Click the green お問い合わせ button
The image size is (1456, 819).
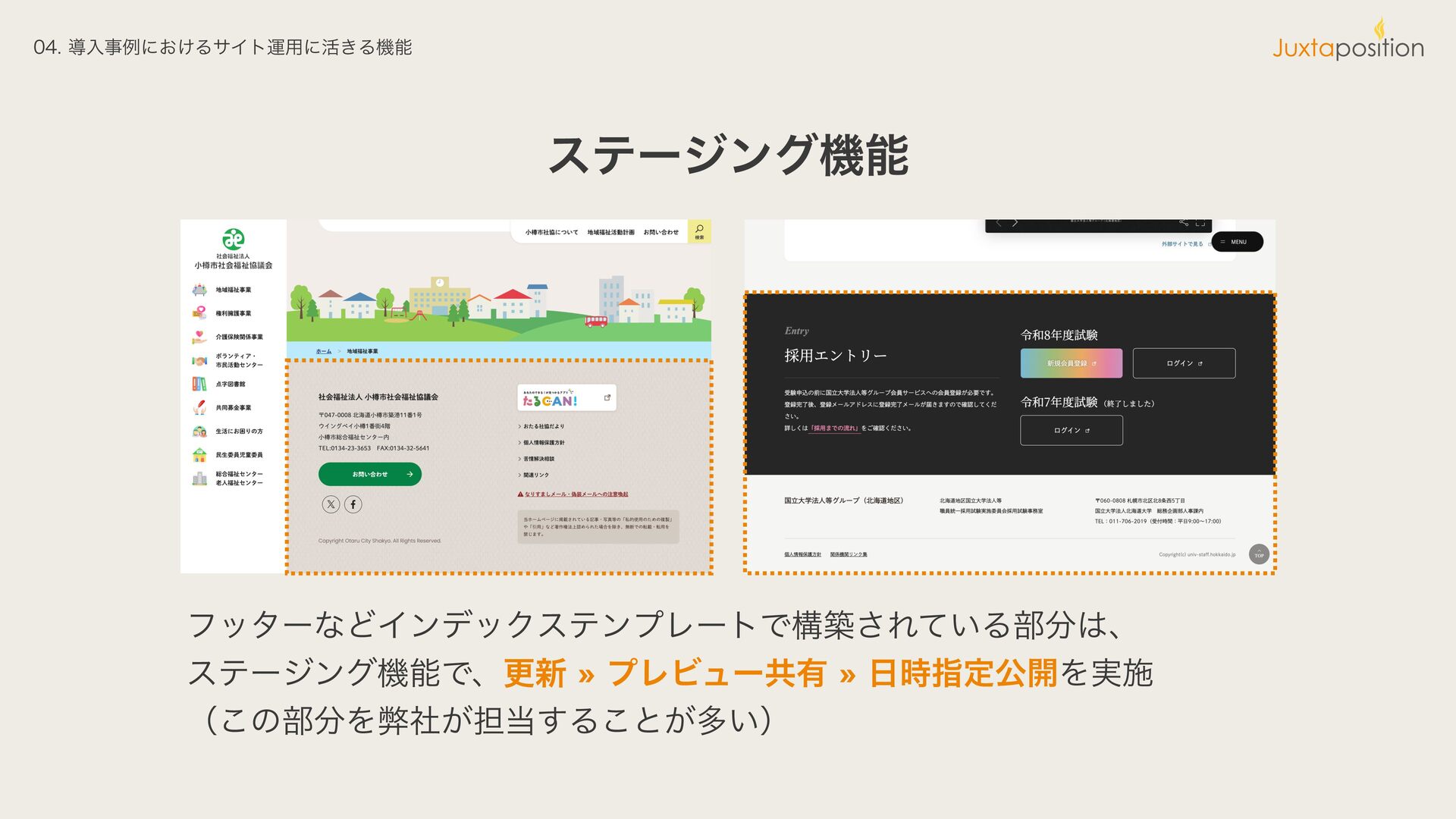pyautogui.click(x=370, y=475)
